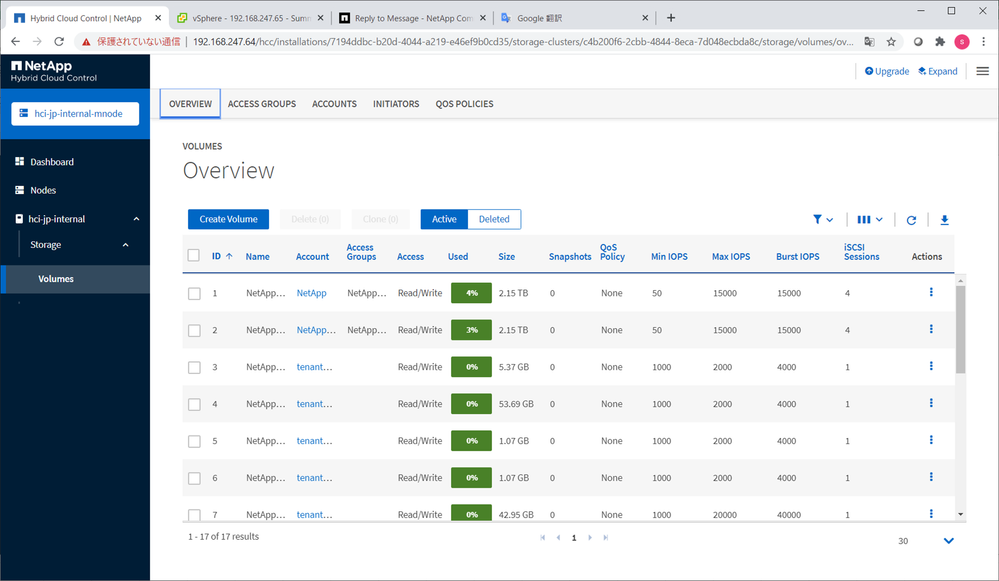Toggle the select-all volumes header checkbox
The height and width of the screenshot is (581, 999).
[x=194, y=256]
